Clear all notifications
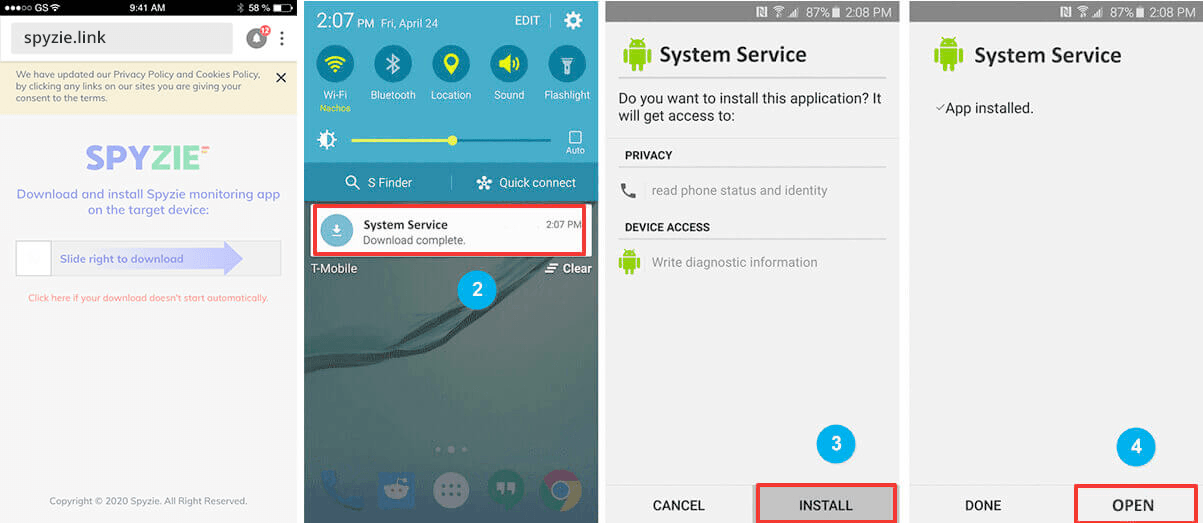Image resolution: width=1203 pixels, height=523 pixels. 568,268
